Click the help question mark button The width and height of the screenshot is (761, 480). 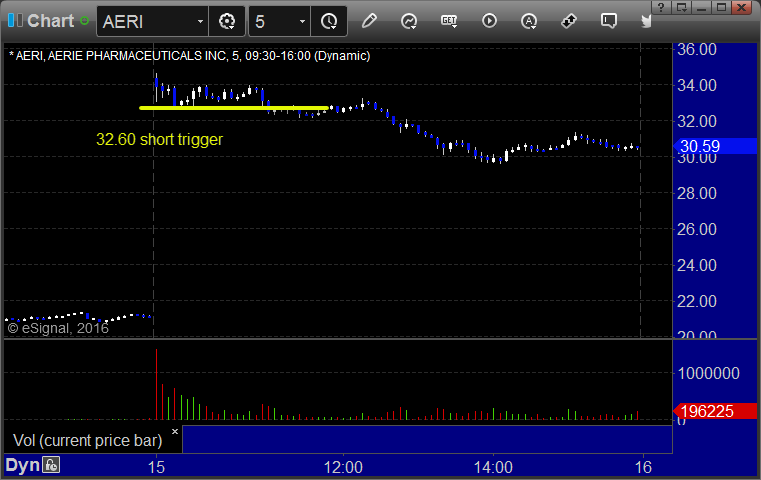[x=661, y=7]
